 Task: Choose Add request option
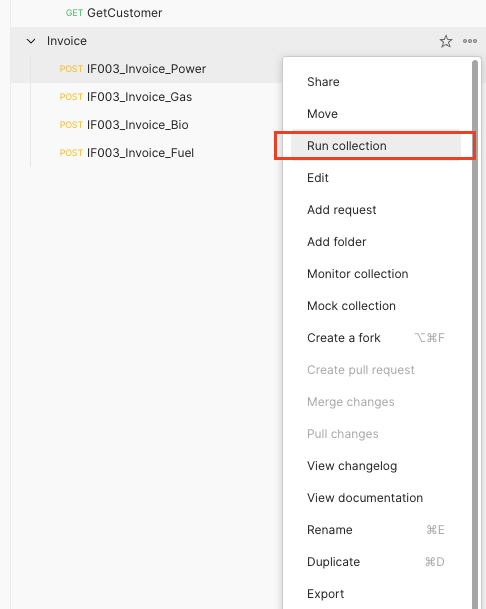coord(376,210)
